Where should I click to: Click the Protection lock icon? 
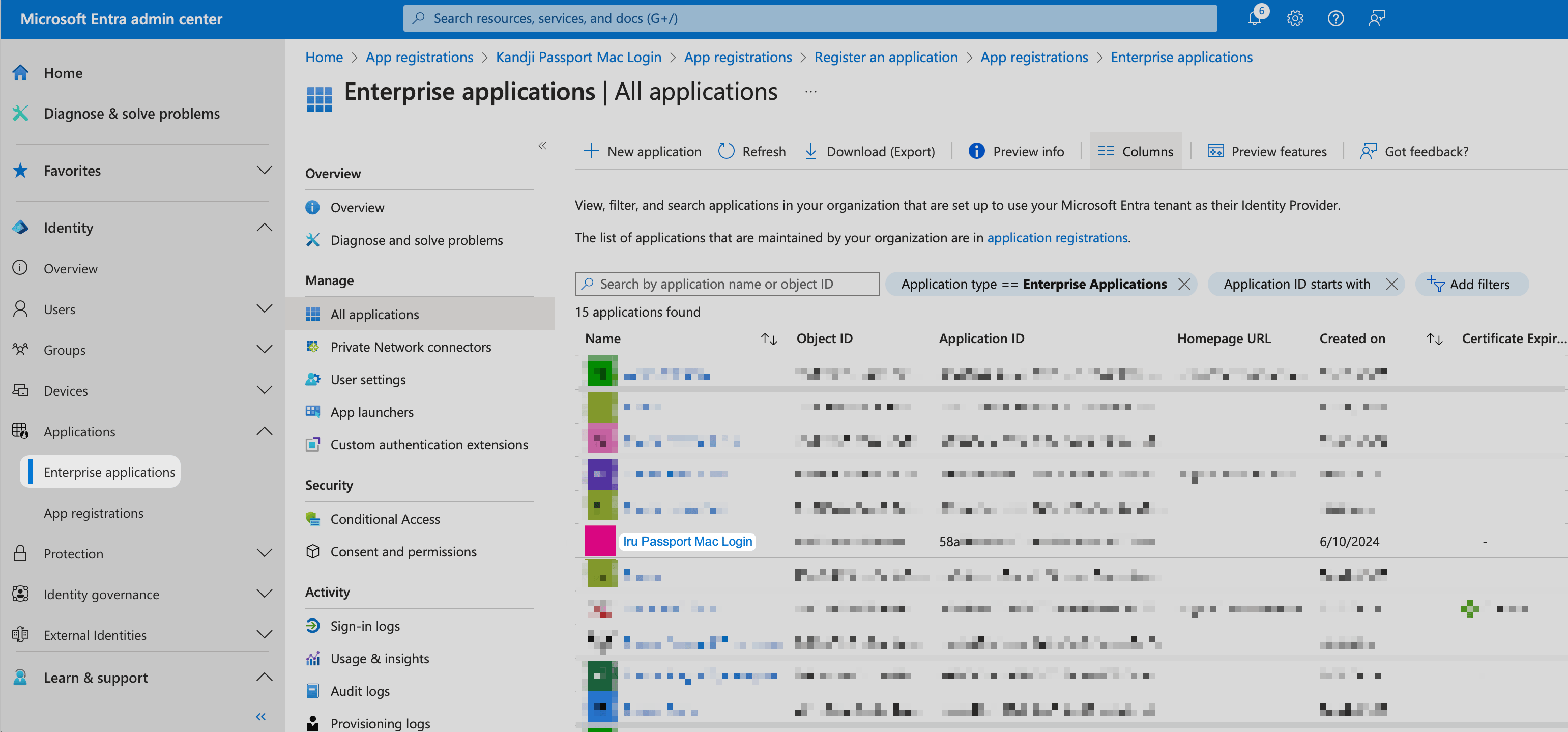21,553
